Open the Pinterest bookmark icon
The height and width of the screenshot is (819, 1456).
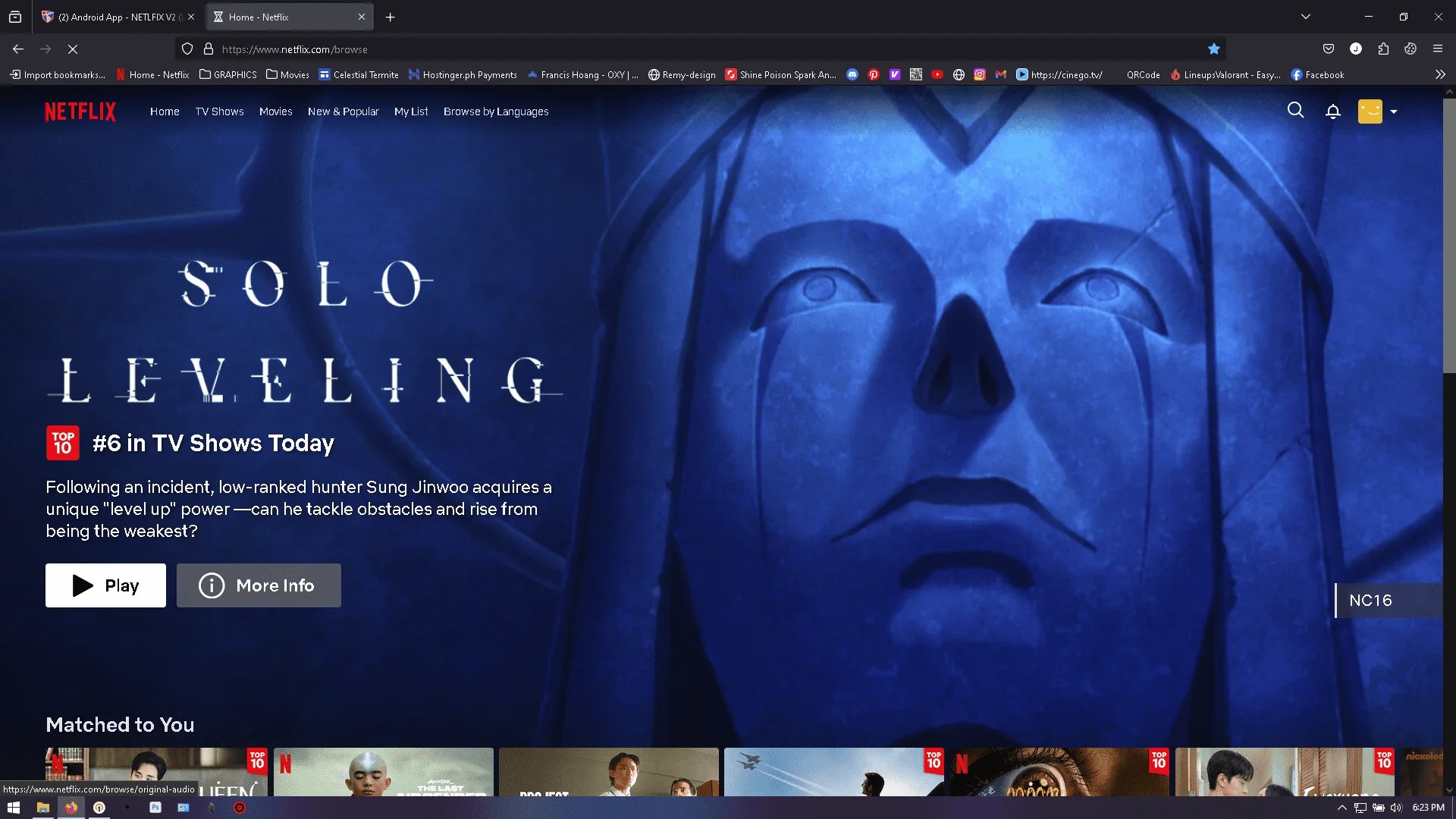tap(874, 74)
